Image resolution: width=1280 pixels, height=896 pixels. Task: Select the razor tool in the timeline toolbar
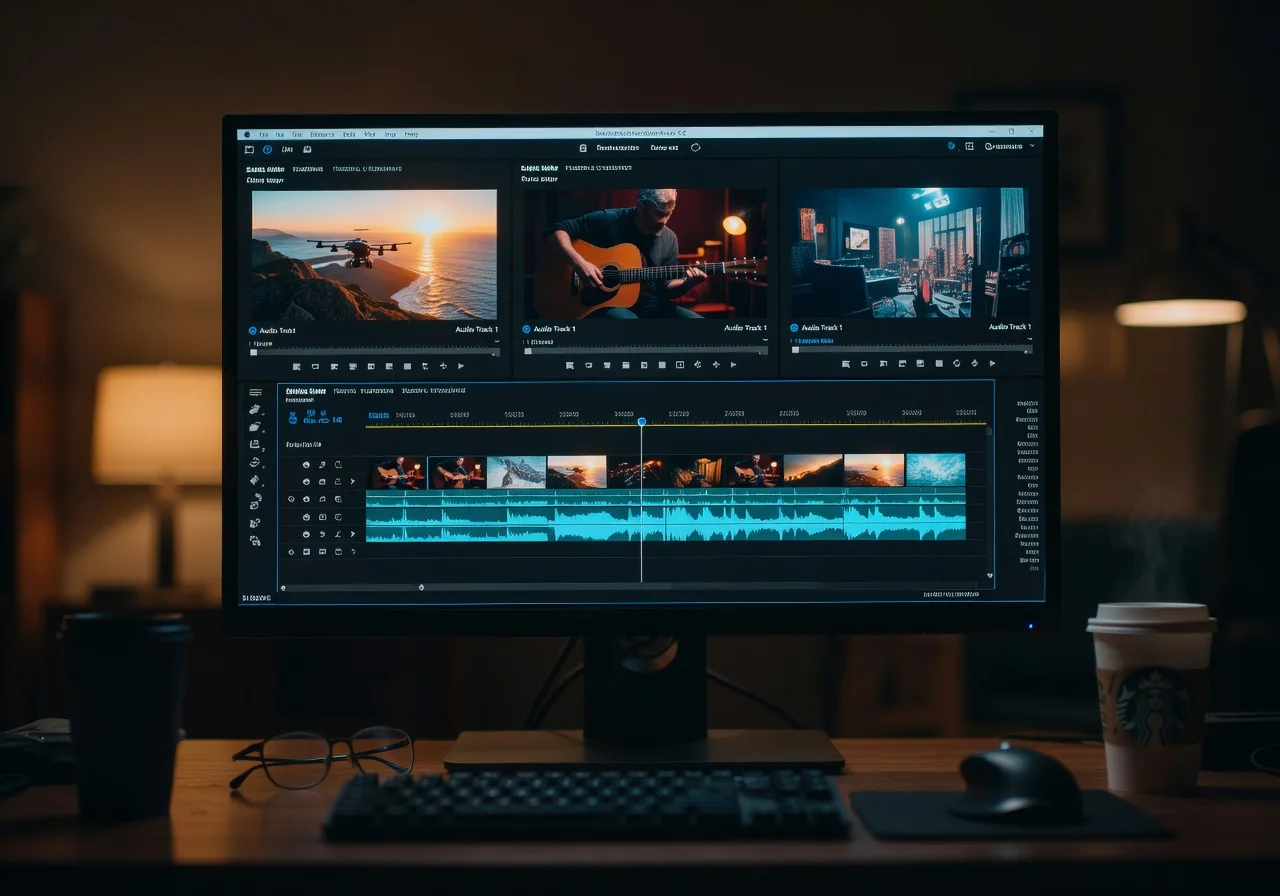[255, 427]
